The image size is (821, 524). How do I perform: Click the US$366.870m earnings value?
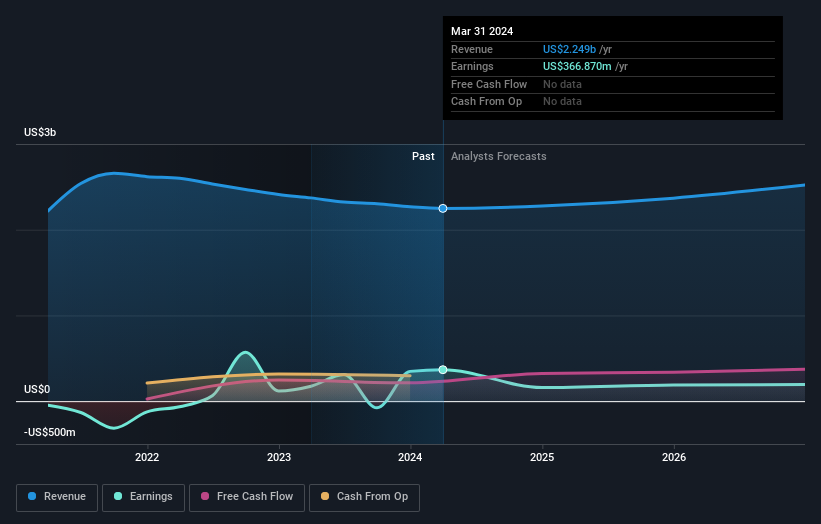577,66
